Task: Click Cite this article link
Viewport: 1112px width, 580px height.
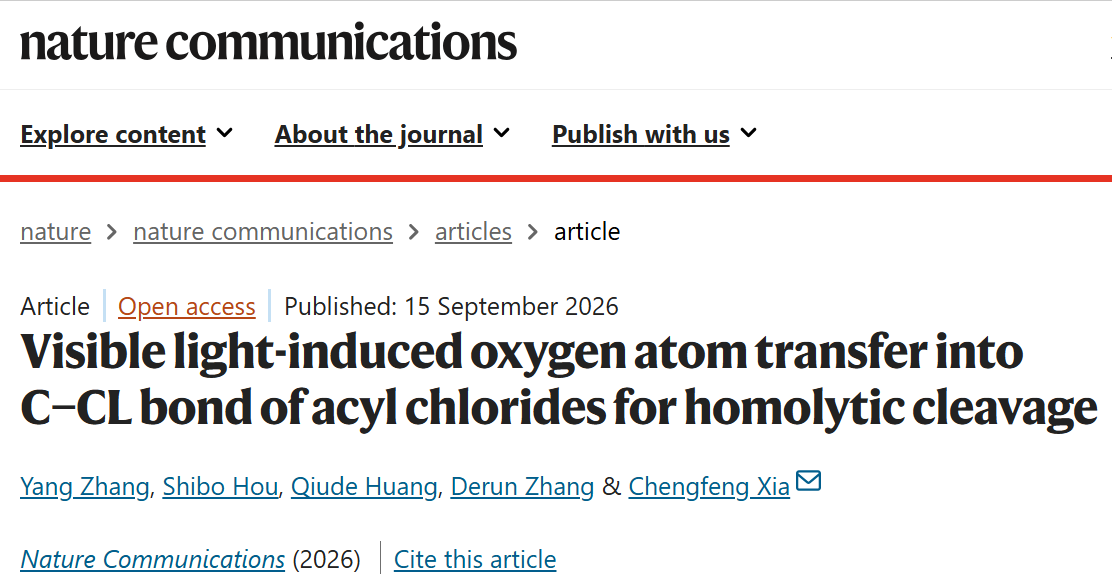Action: coord(475,559)
